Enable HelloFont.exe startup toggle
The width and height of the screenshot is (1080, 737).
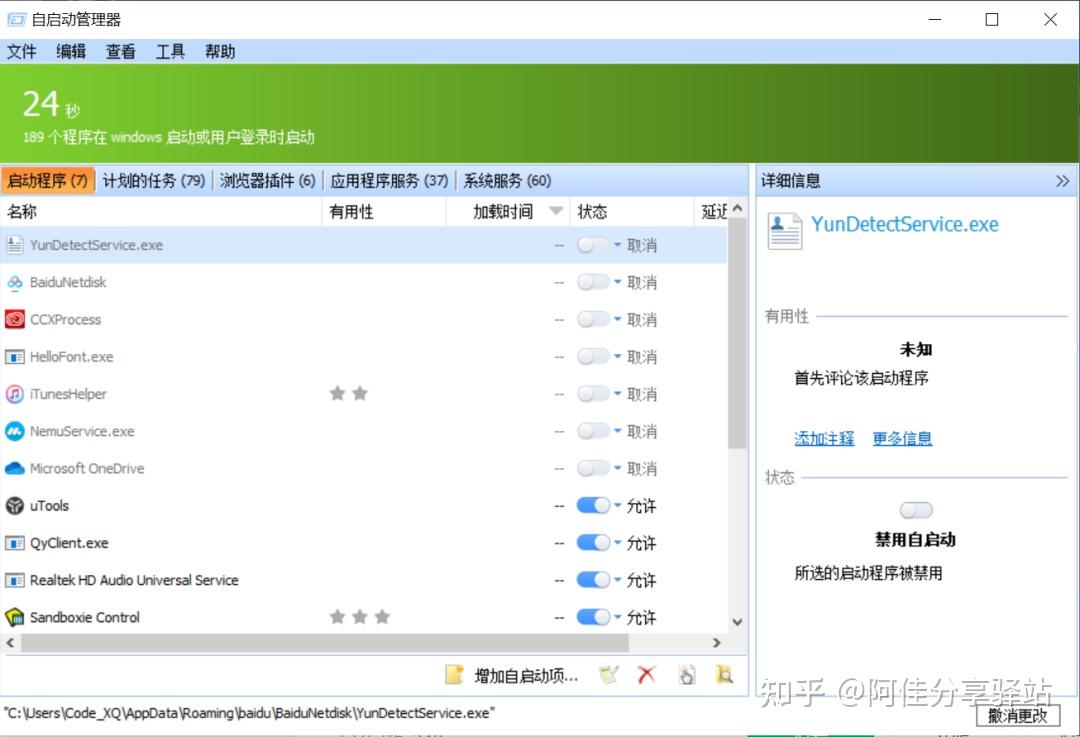[593, 357]
